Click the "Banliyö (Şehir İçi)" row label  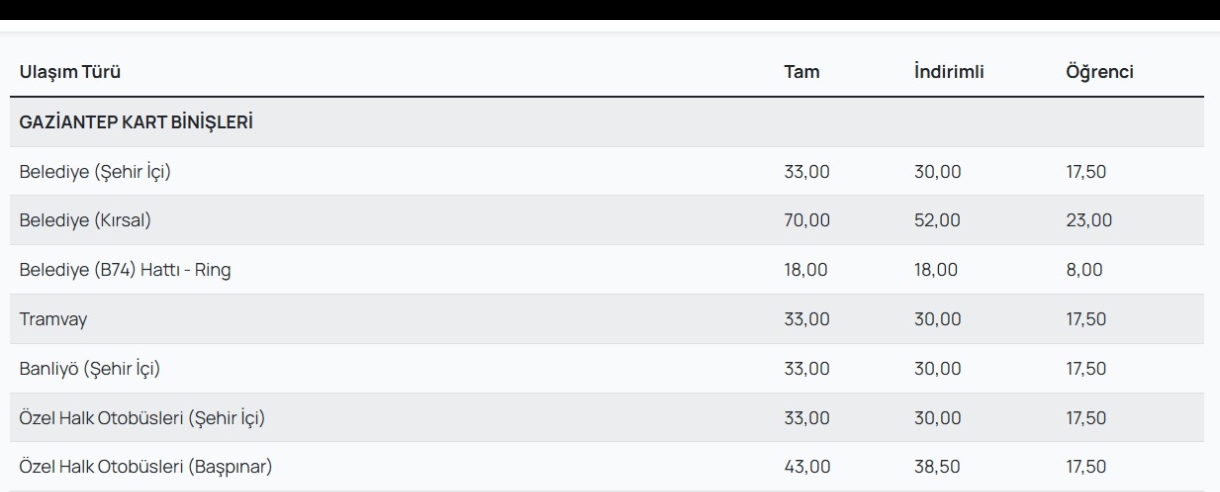pos(90,368)
